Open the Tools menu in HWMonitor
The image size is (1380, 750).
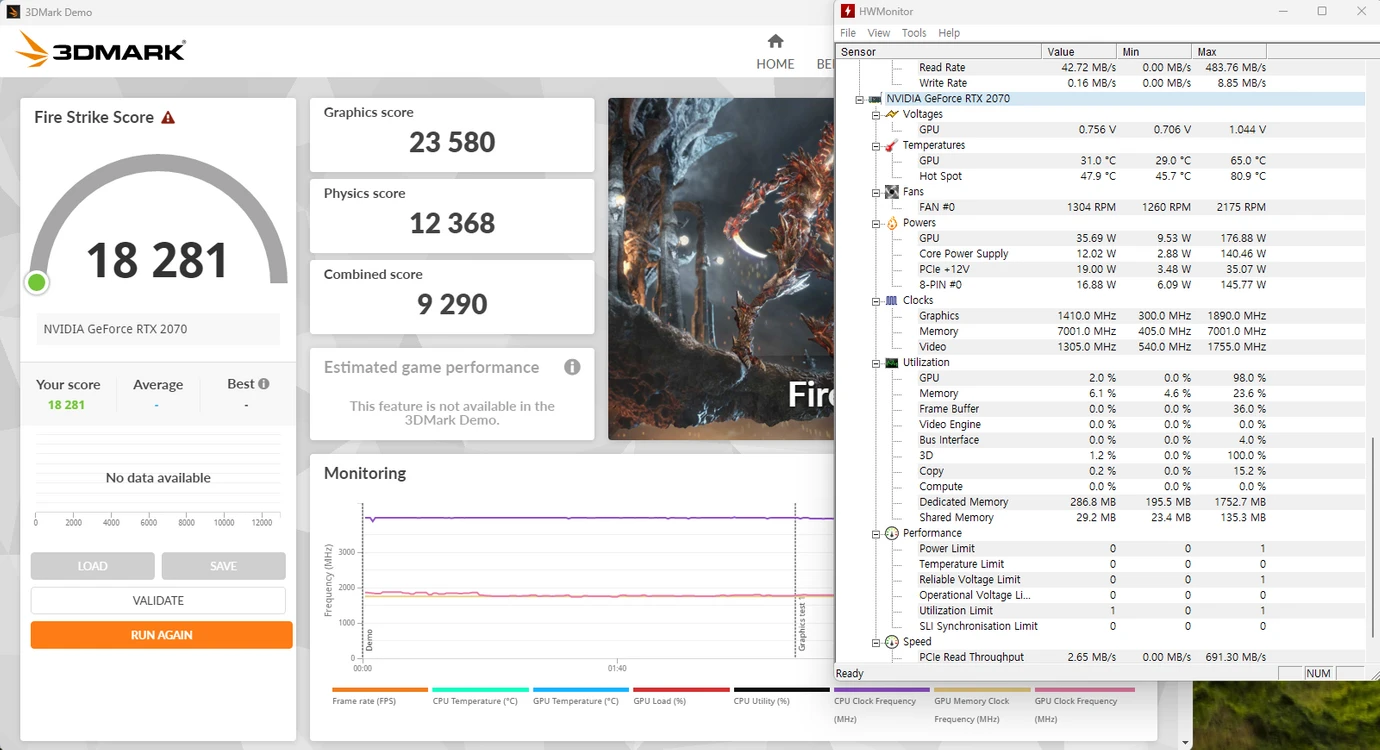[914, 33]
